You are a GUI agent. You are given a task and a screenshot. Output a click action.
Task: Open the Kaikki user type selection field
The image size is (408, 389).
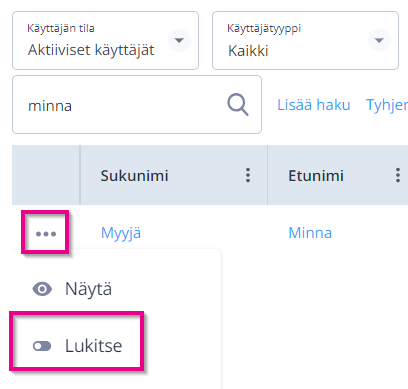[x=305, y=41]
